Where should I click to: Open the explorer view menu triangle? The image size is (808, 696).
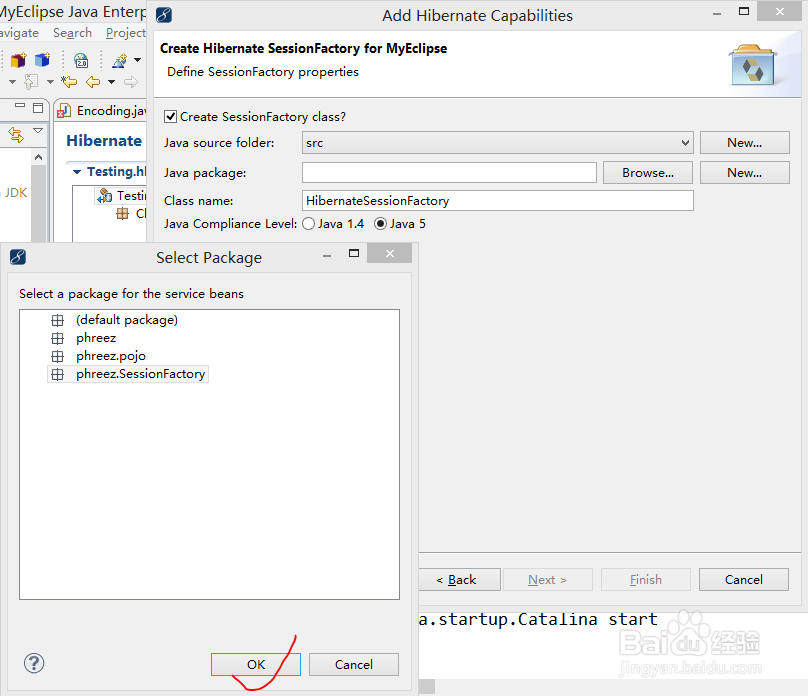(x=38, y=131)
